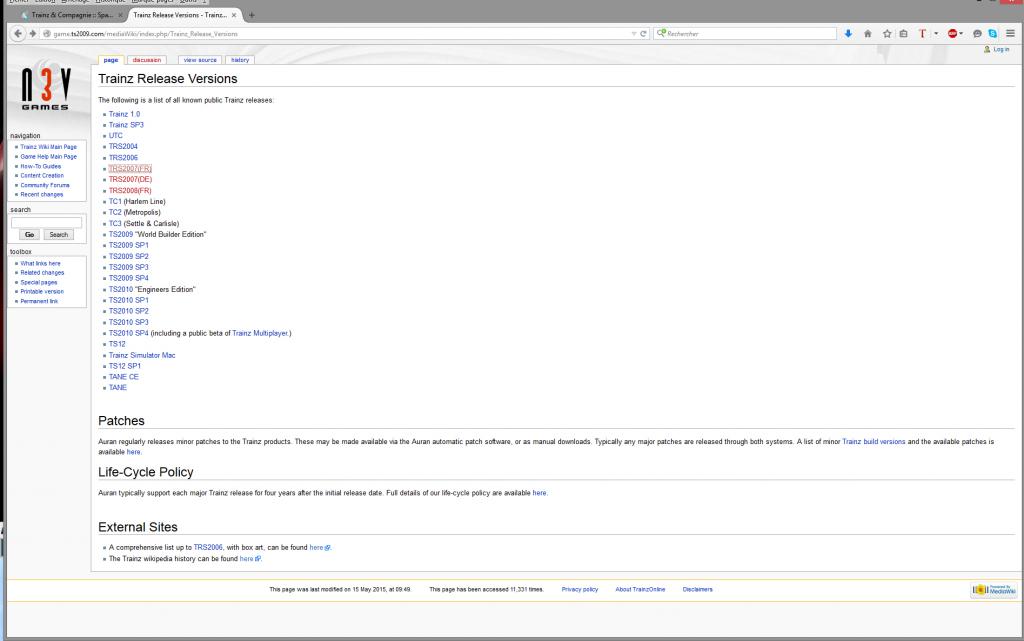Open the bookmarks list icon
Screen dimensions: 1024x641
(x=903, y=33)
